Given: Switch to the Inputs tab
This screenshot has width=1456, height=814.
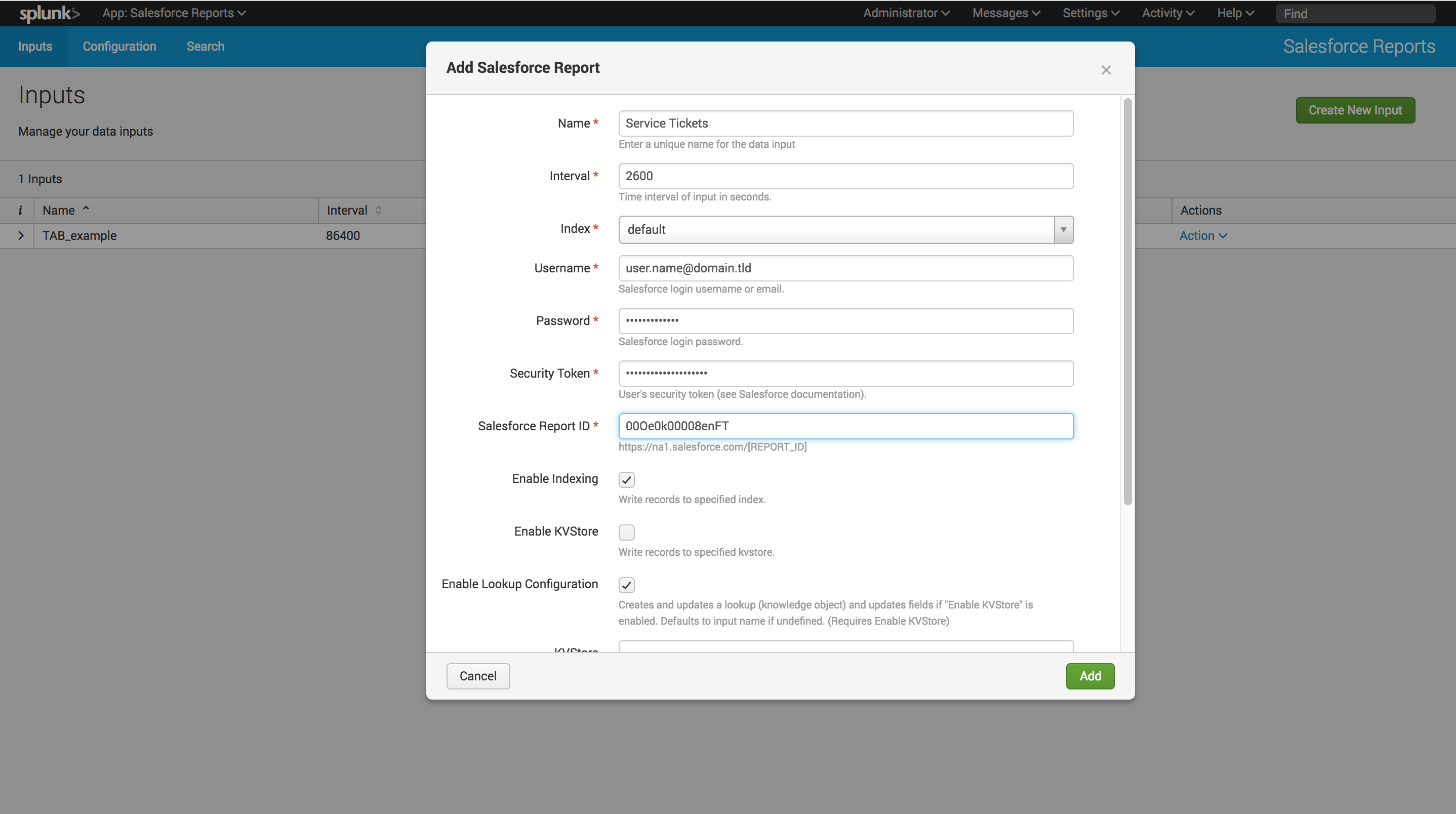Looking at the screenshot, I should (x=35, y=47).
